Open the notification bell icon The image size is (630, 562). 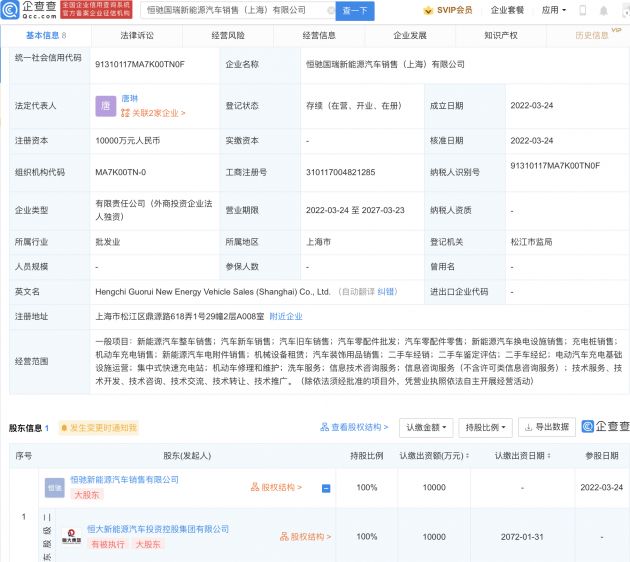tap(603, 11)
